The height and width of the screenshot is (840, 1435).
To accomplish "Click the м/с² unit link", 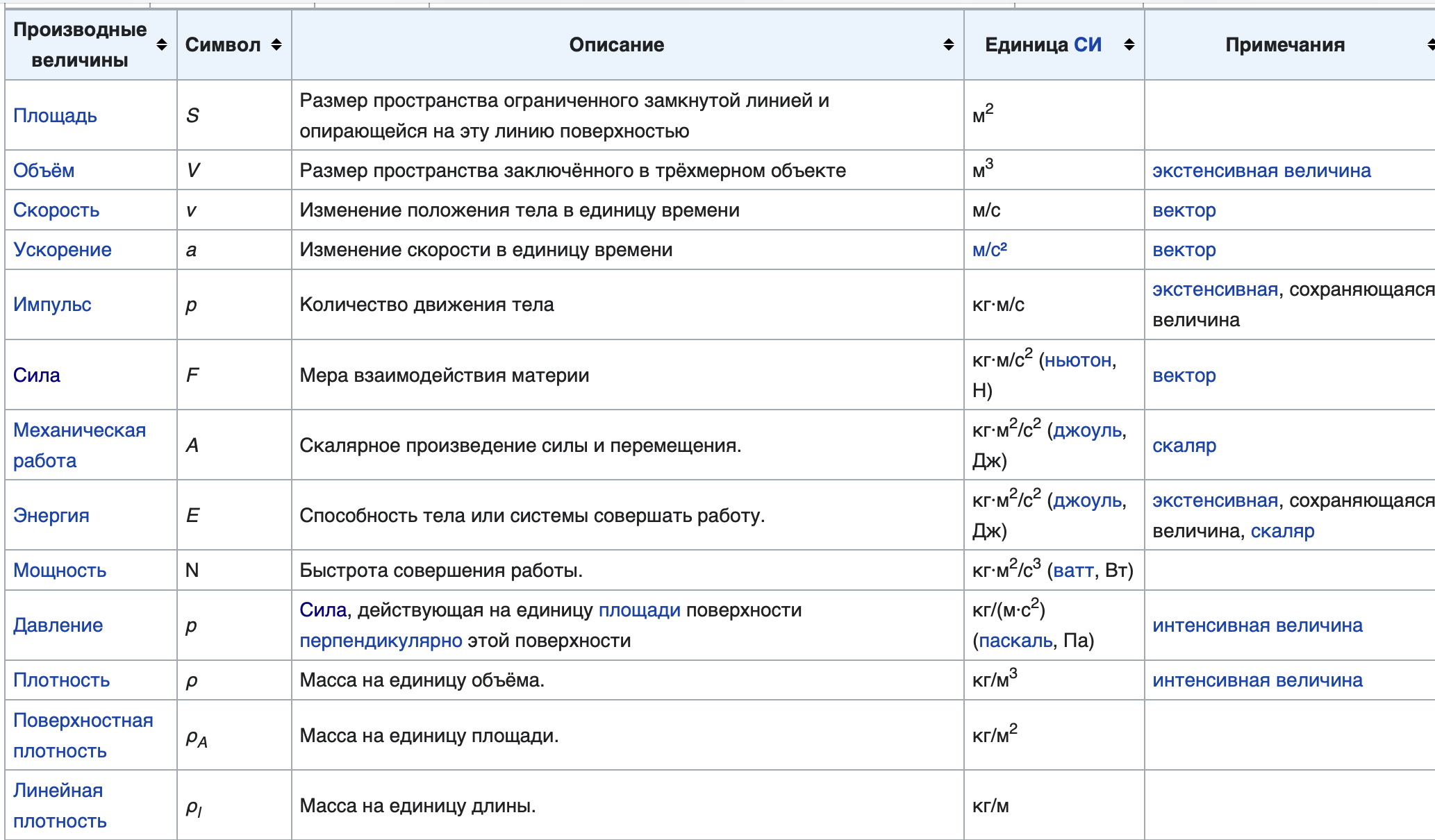I will 990,249.
